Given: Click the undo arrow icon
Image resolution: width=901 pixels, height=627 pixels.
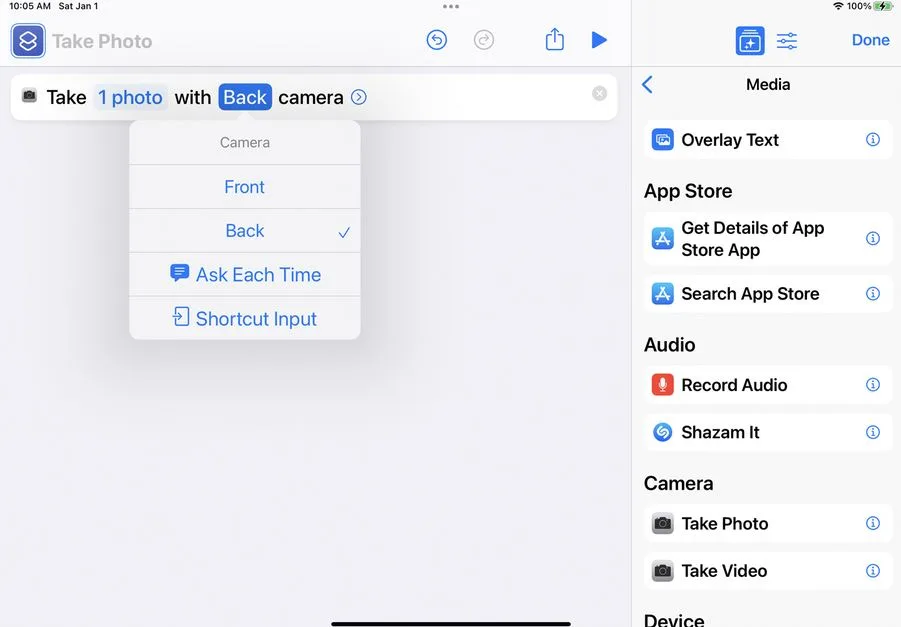Looking at the screenshot, I should (437, 40).
